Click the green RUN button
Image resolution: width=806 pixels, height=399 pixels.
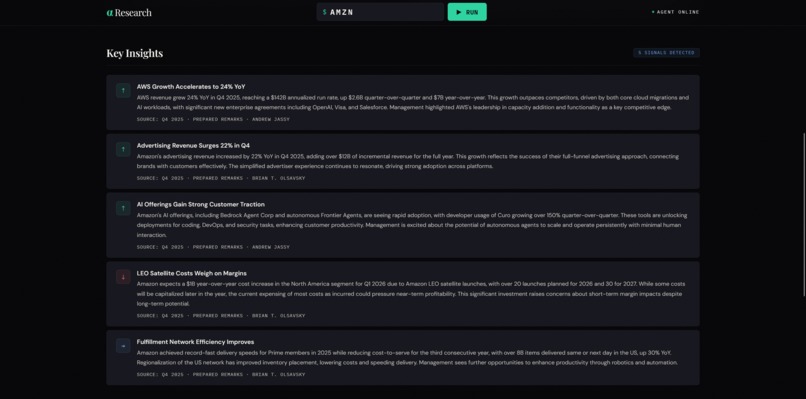click(x=467, y=12)
